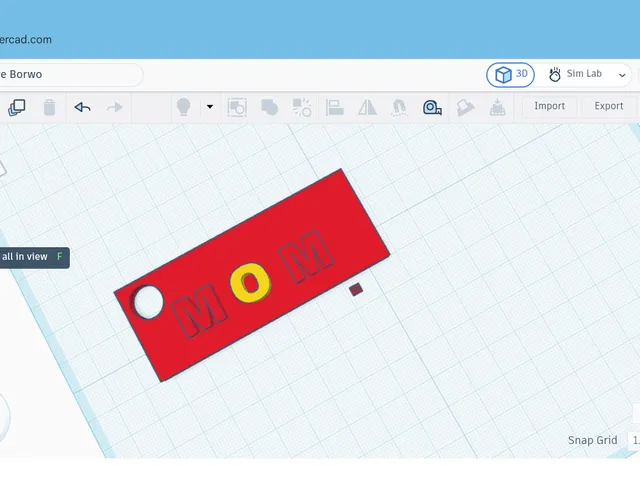This screenshot has height=480, width=640.
Task: Click the Duplicate and repeat icon
Action: coord(17,108)
